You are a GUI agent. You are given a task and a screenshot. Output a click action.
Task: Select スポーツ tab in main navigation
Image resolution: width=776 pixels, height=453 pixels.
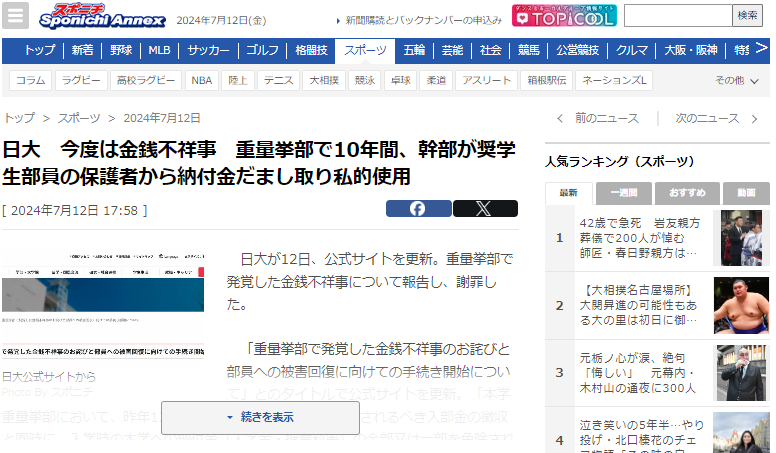tap(365, 51)
